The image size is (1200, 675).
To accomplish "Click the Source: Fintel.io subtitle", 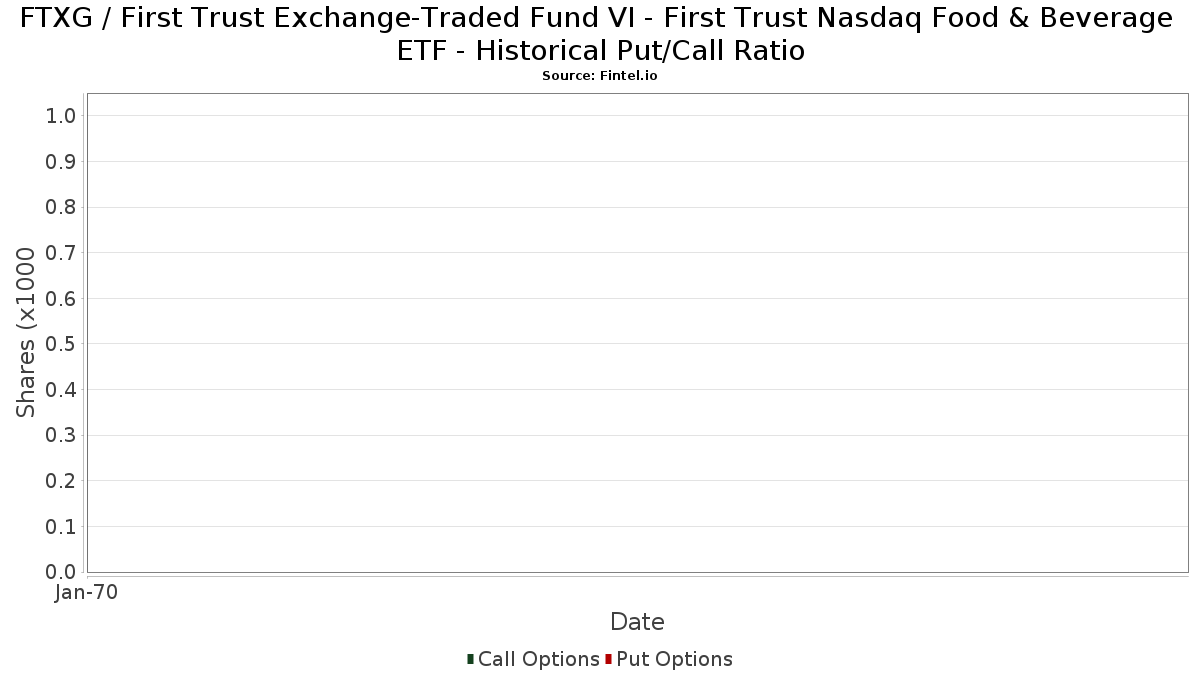I will tap(600, 76).
